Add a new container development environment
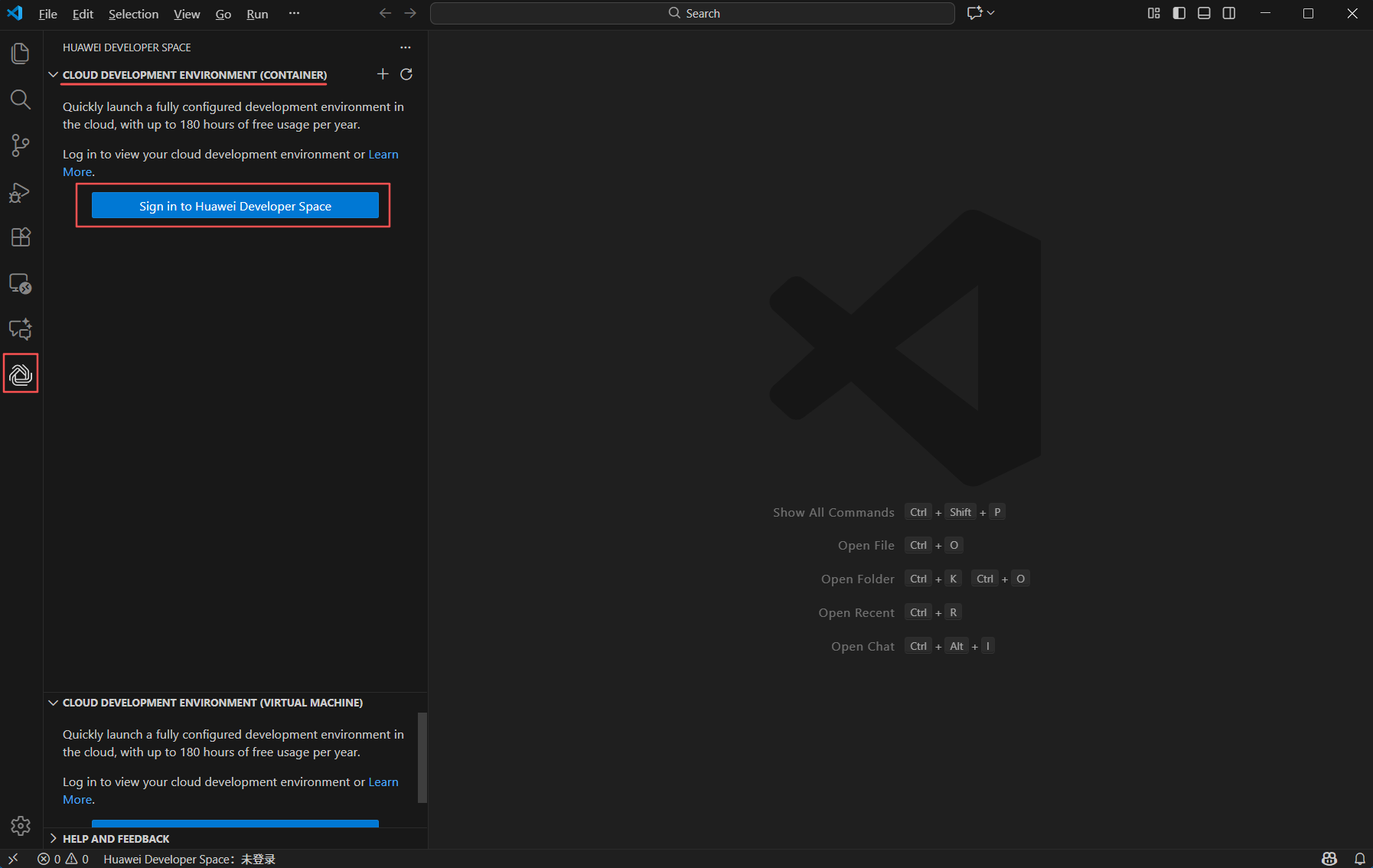The width and height of the screenshot is (1373, 868). point(383,74)
